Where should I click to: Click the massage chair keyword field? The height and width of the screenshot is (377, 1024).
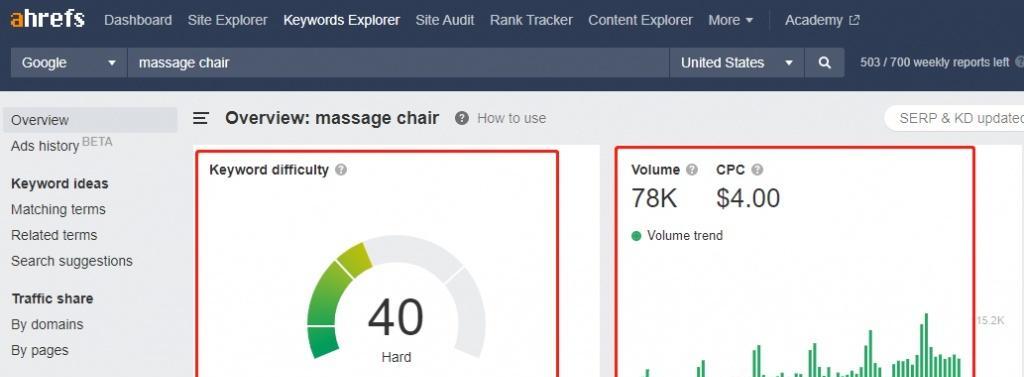point(398,63)
